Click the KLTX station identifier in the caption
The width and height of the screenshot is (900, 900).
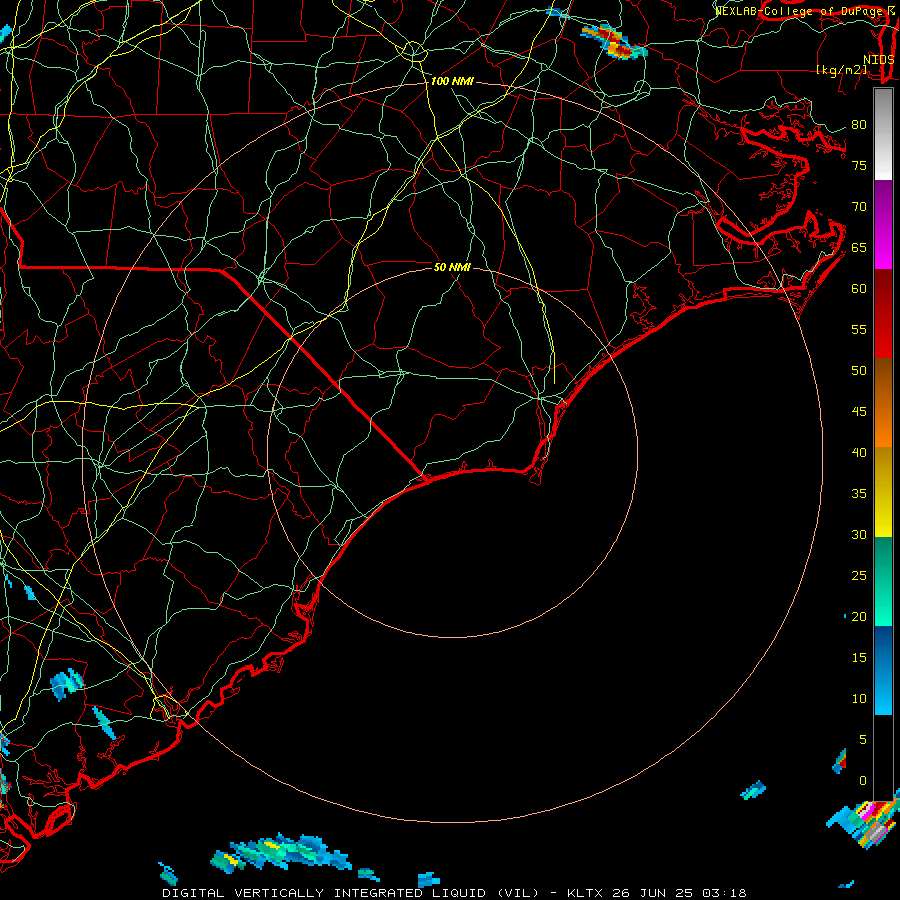(x=584, y=893)
